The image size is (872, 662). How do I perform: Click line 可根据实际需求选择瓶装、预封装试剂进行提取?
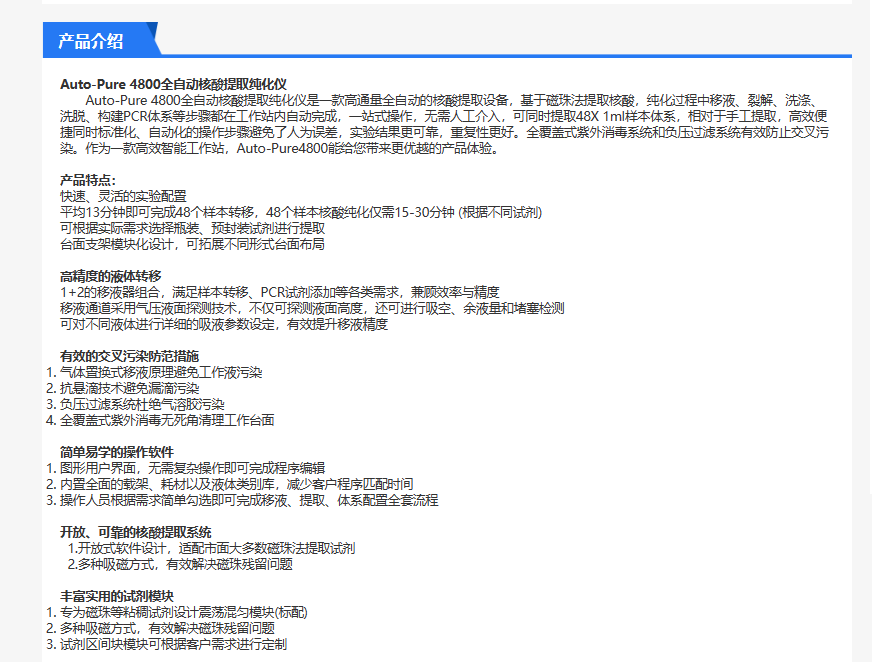click(x=192, y=229)
